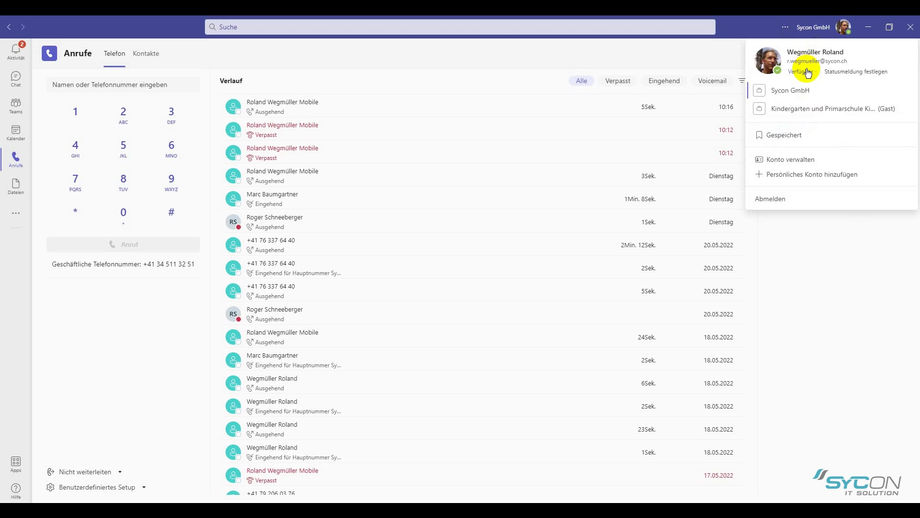This screenshot has width=920, height=518.
Task: Select +41 76 337 64 40 call lasting 2Min. 12Sek.
Action: tap(479, 245)
